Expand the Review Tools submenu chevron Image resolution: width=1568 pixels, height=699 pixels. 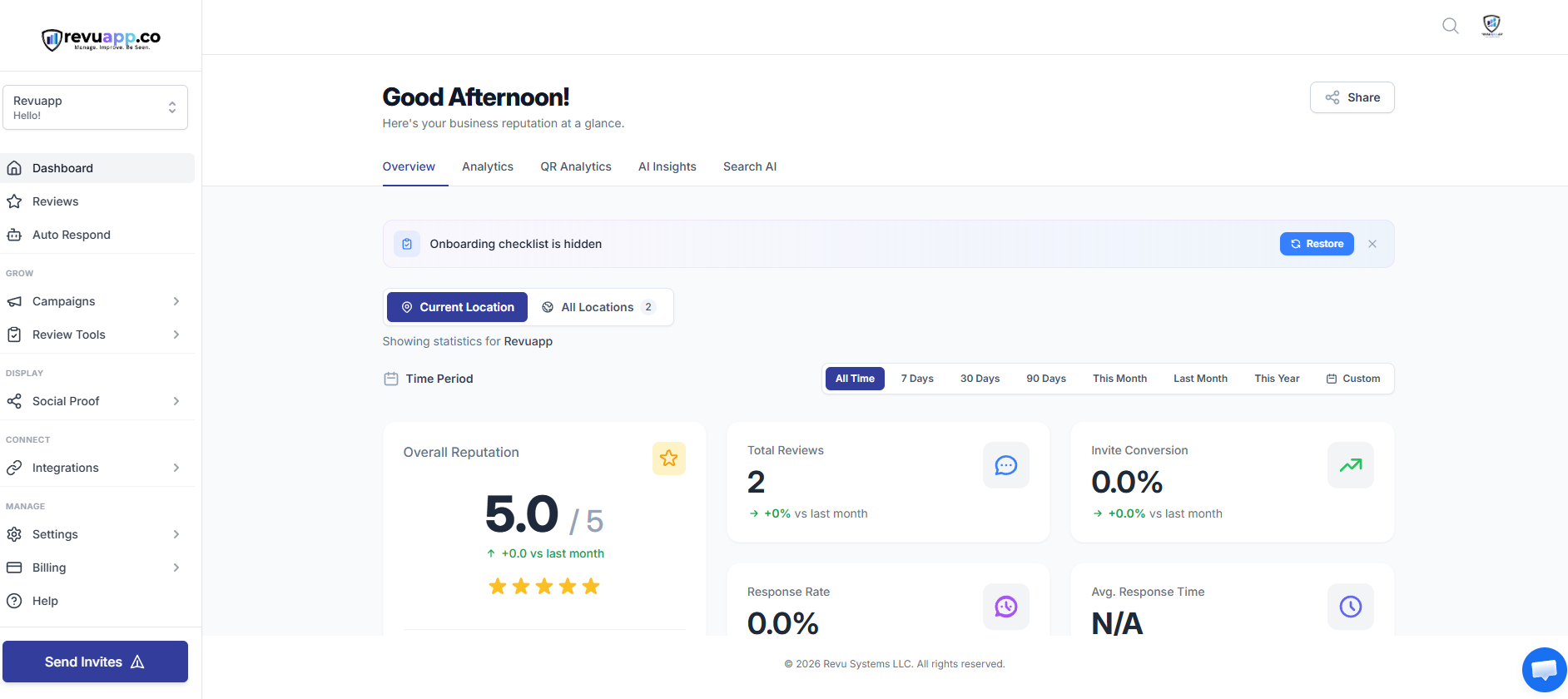point(176,335)
